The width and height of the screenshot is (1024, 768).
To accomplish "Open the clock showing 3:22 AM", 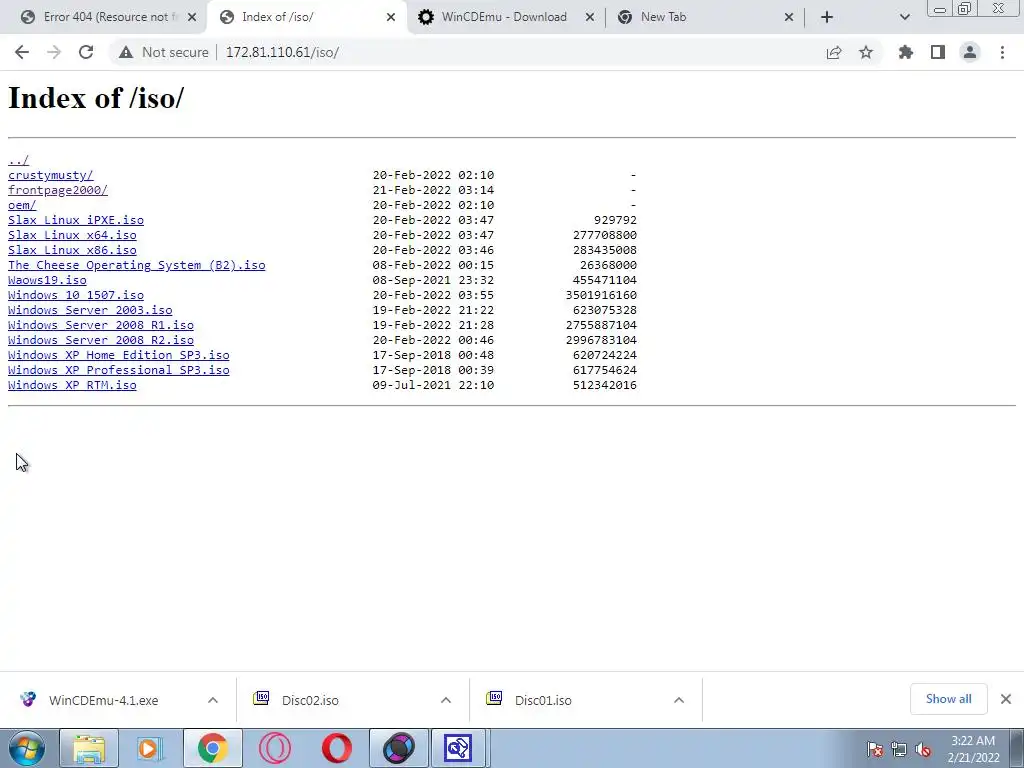I will pos(973,749).
